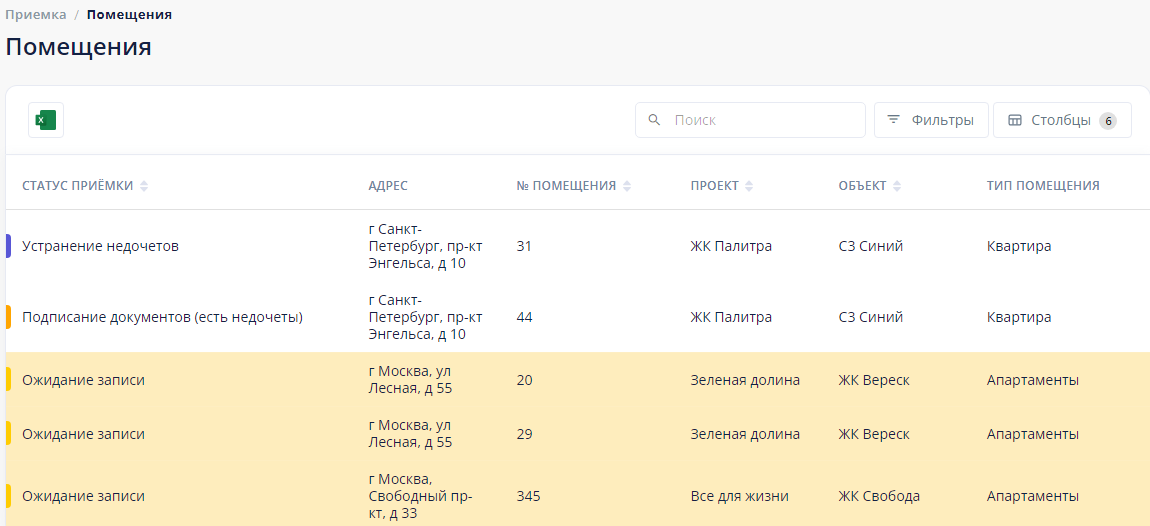Click Помещения in the breadcrumb

click(x=129, y=15)
